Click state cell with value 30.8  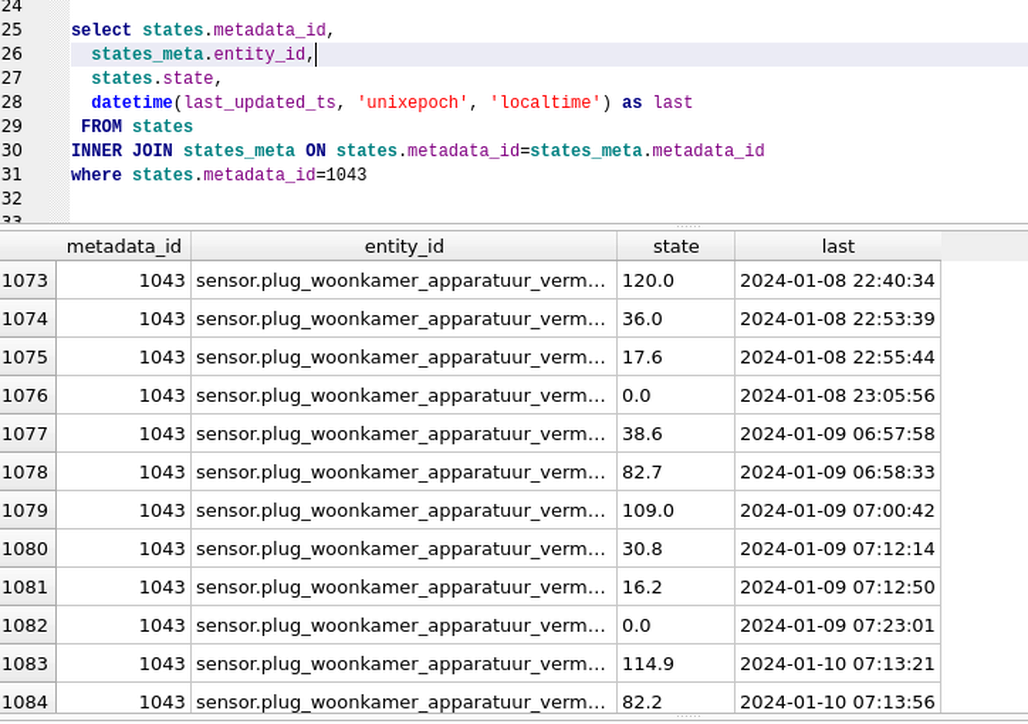[x=675, y=549]
